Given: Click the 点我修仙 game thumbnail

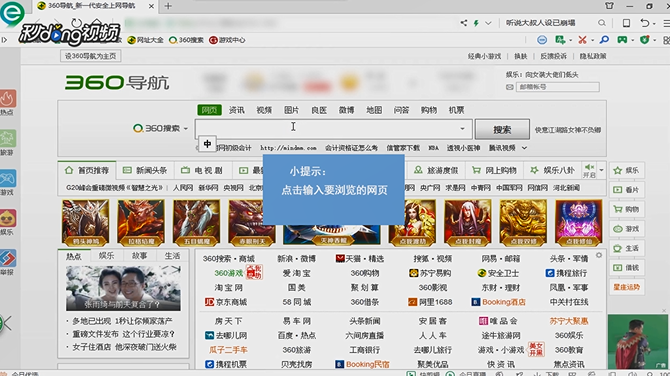Looking at the screenshot, I should tap(578, 223).
